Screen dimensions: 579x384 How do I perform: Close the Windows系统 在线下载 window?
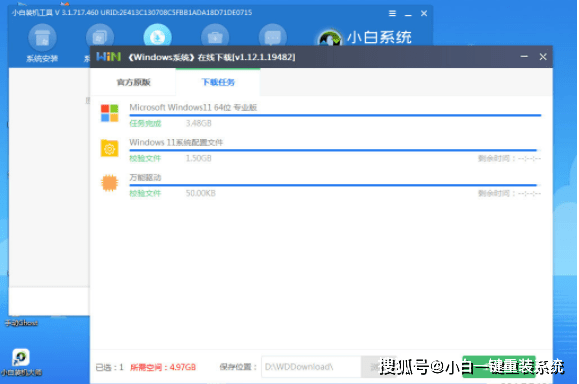coord(543,56)
